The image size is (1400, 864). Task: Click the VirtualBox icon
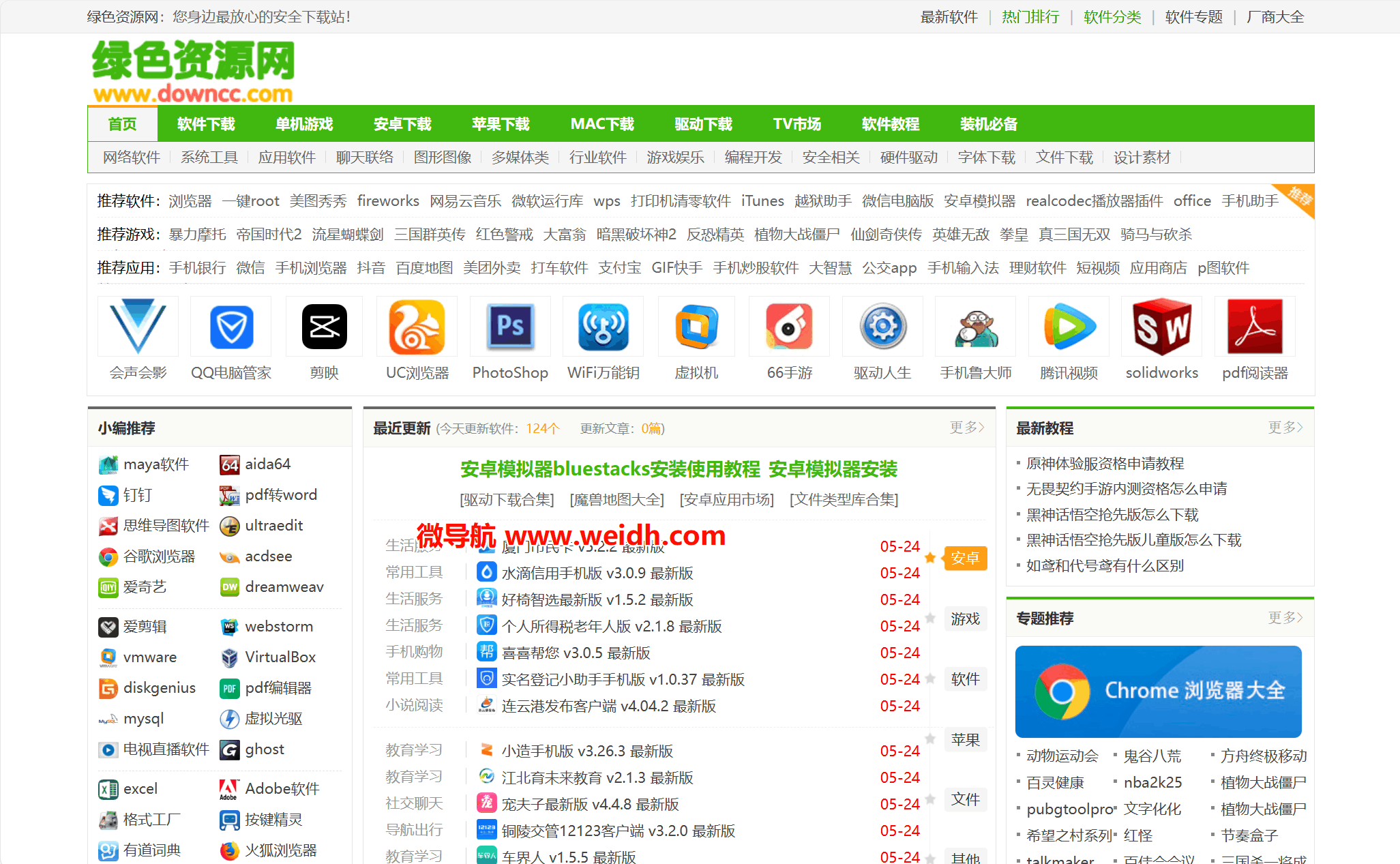(230, 657)
